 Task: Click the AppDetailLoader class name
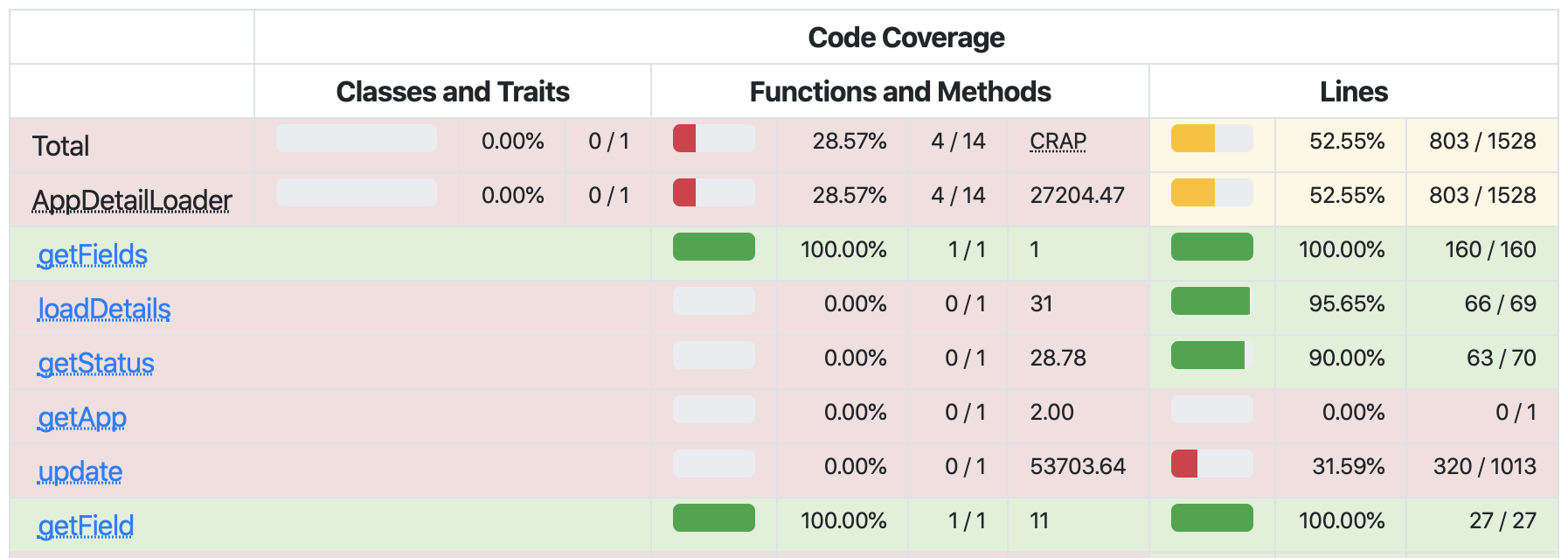coord(132,200)
